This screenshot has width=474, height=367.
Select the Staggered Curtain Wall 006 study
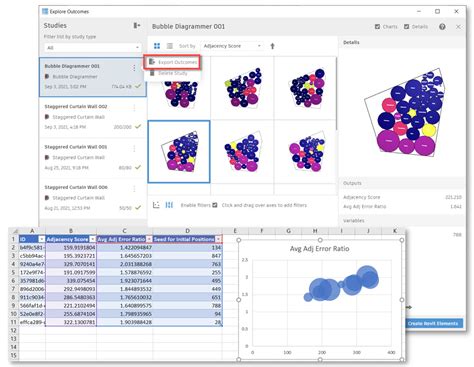[93, 197]
